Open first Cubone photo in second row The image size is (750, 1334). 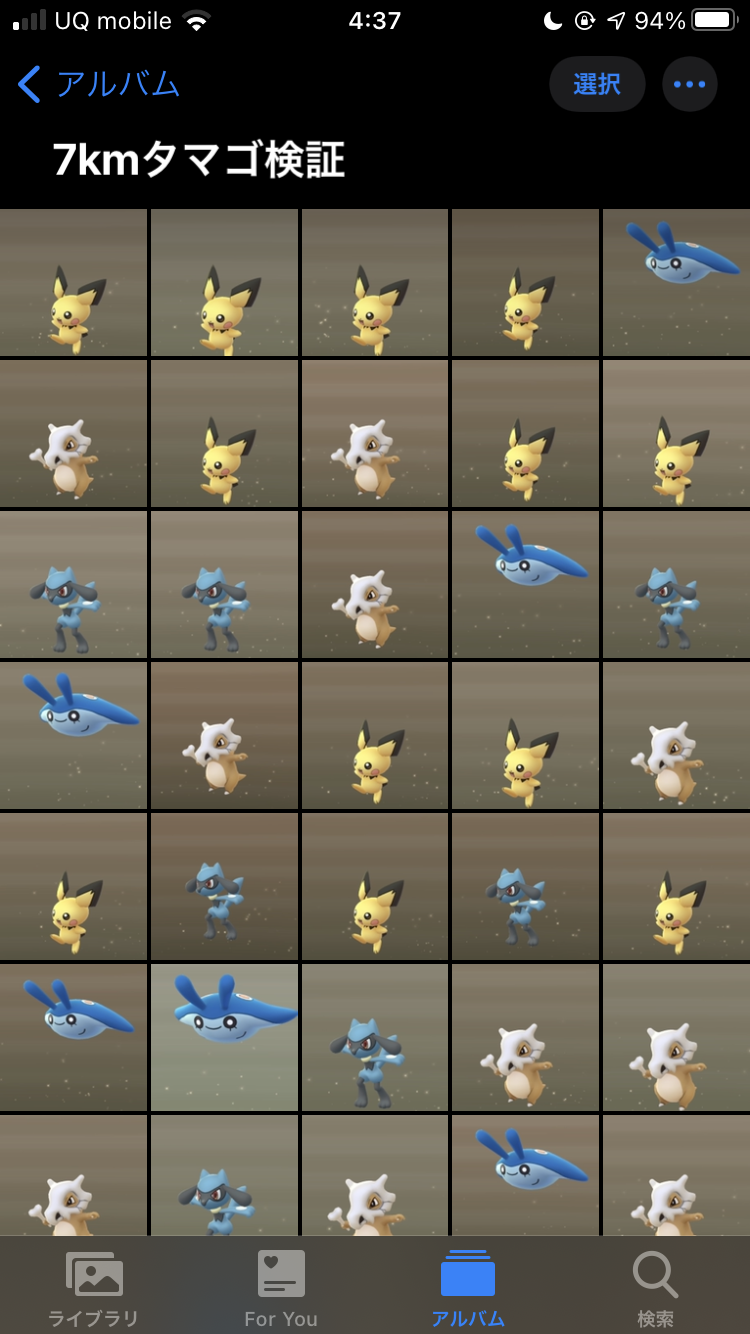pos(74,434)
